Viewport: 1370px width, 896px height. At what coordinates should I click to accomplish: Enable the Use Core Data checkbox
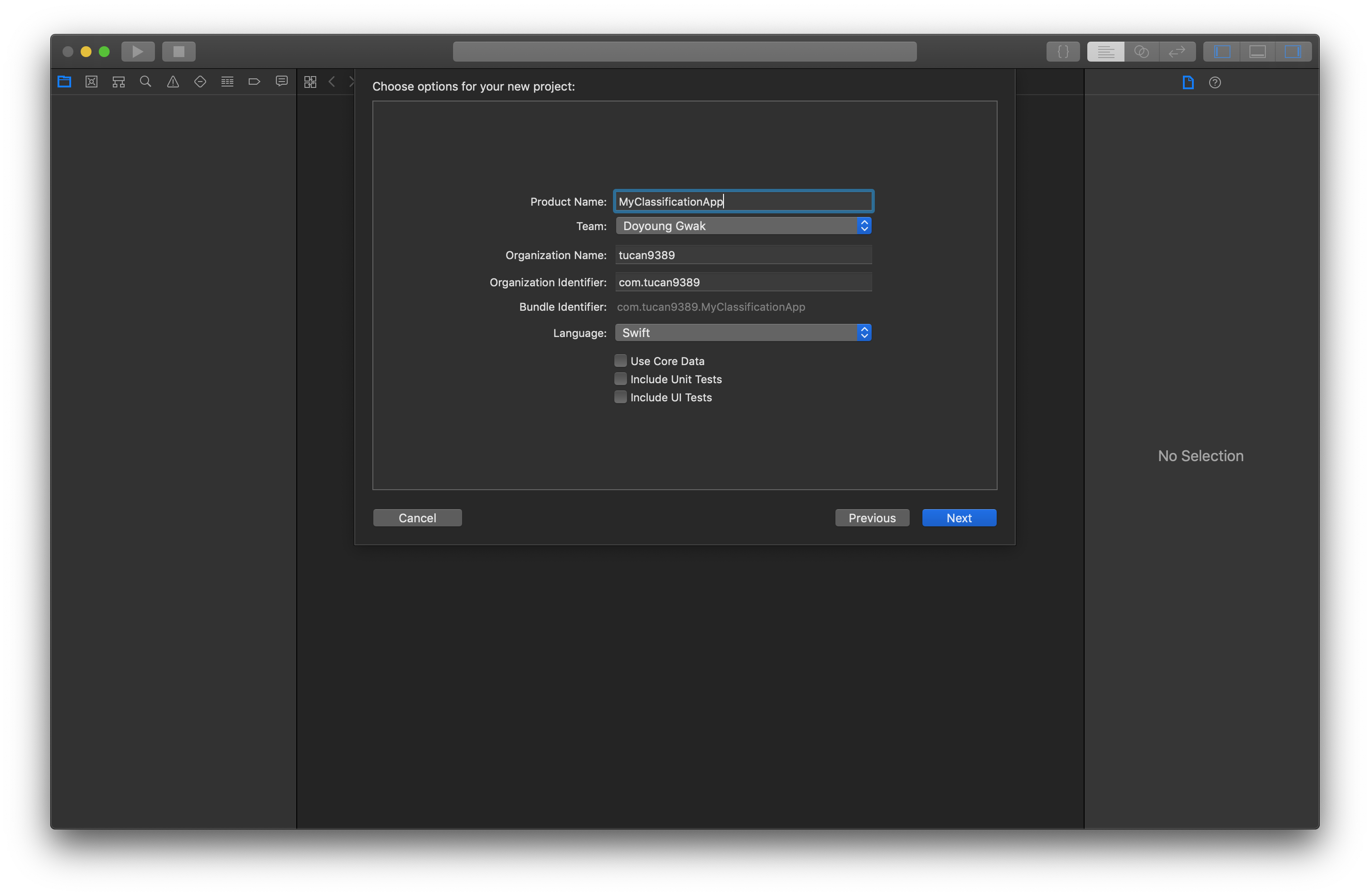coord(620,361)
